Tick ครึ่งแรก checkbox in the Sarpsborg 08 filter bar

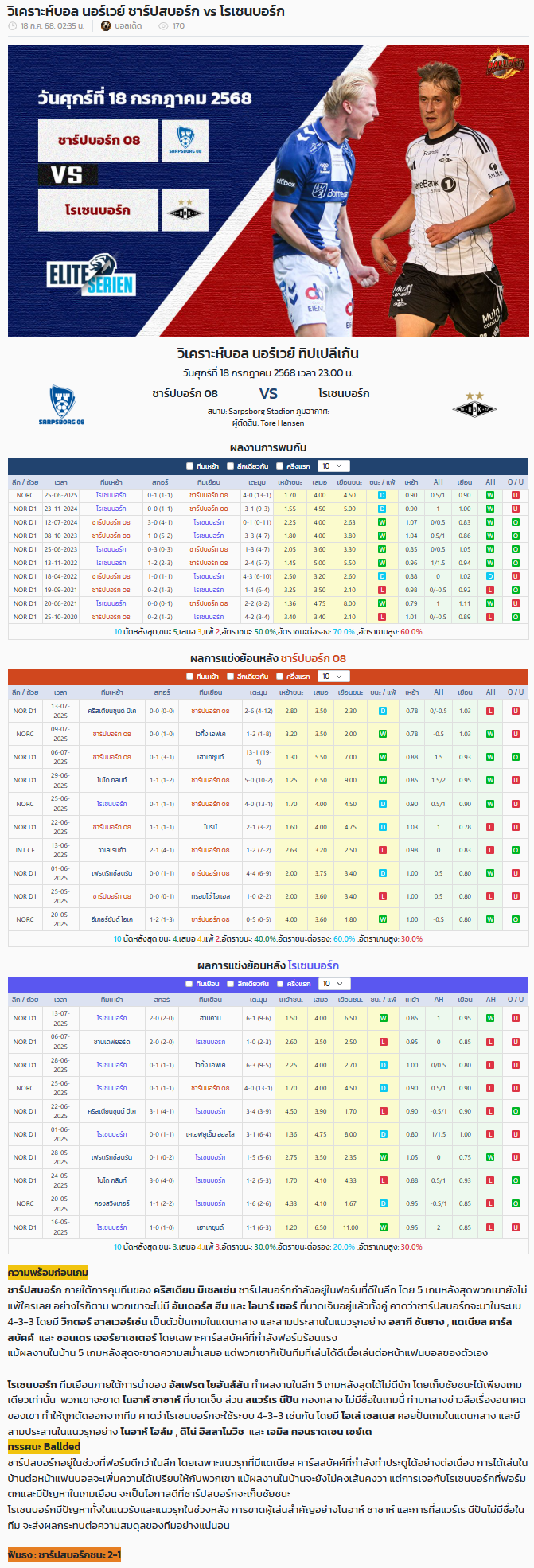(280, 677)
